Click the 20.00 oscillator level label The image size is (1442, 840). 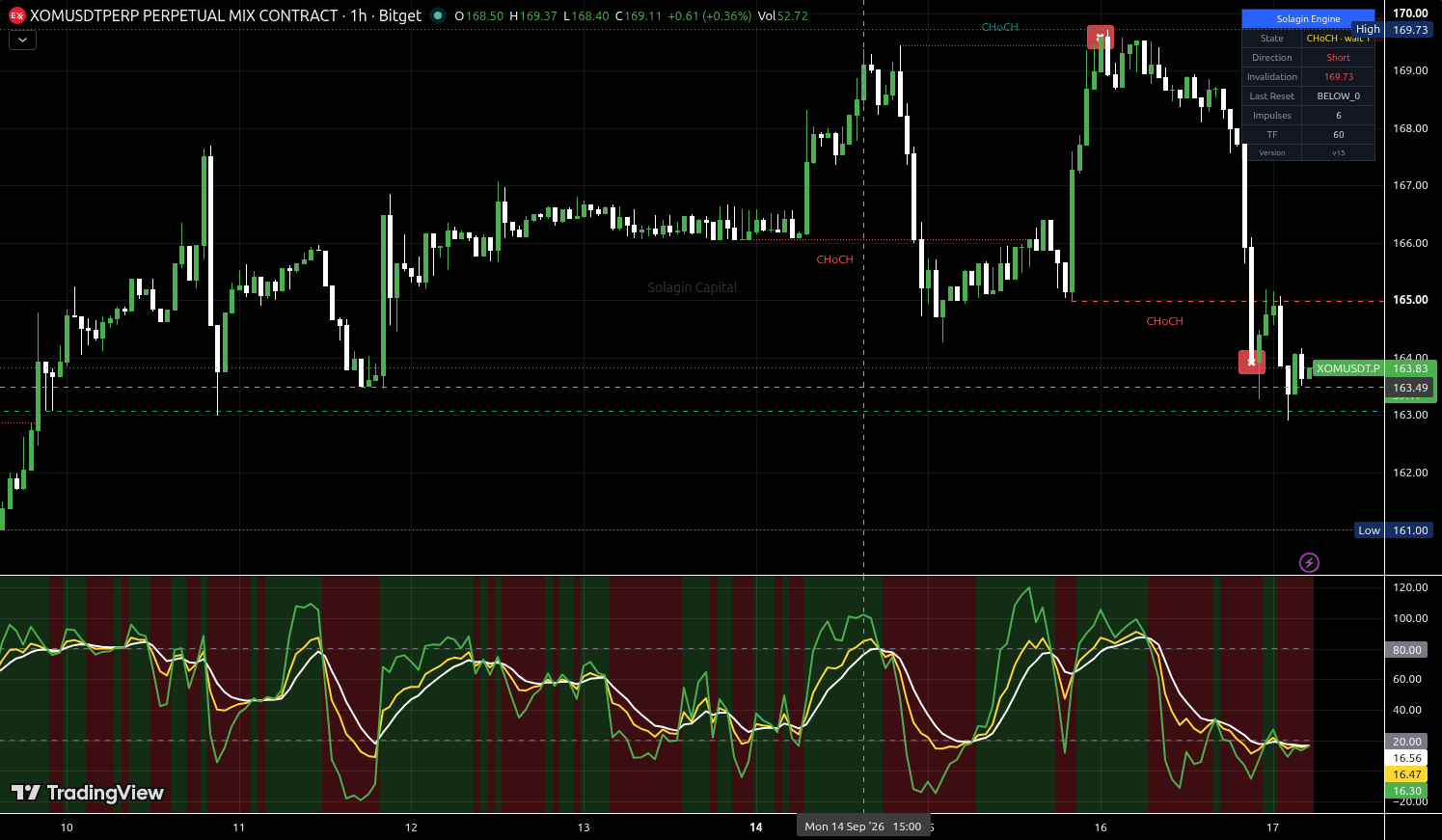[1407, 742]
